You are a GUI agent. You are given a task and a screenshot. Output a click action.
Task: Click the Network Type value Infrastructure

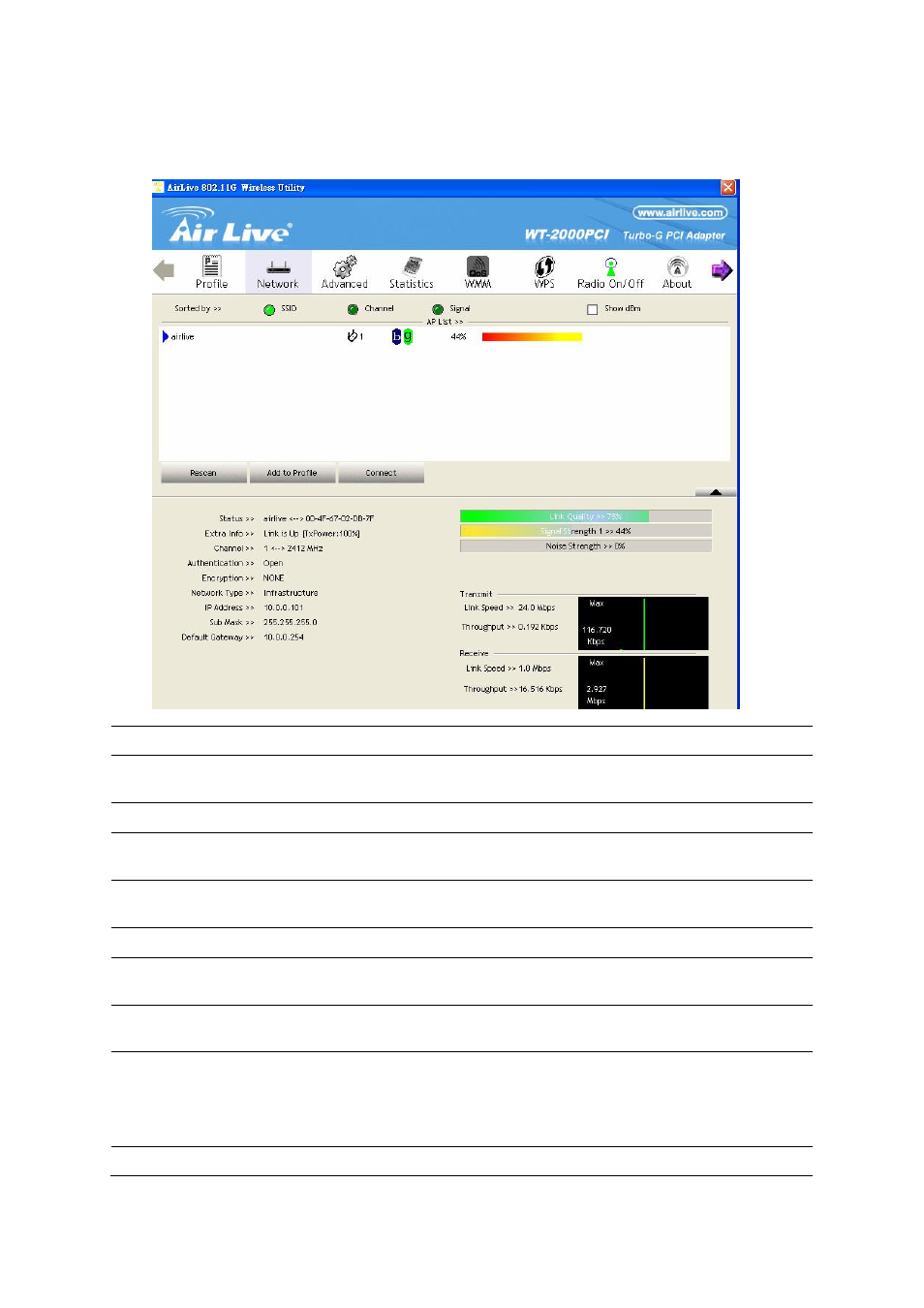pyautogui.click(x=291, y=593)
